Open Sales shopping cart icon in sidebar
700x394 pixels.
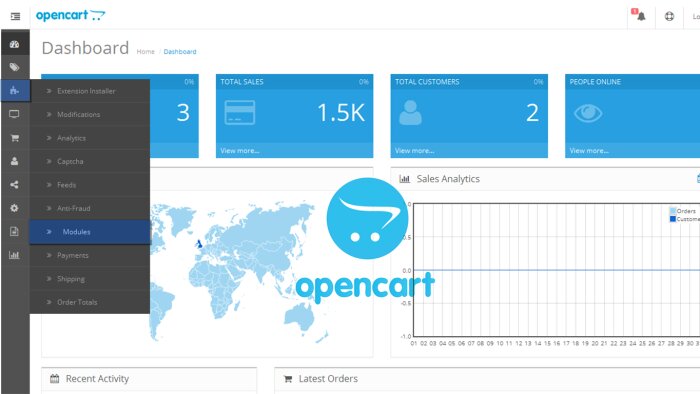(14, 138)
